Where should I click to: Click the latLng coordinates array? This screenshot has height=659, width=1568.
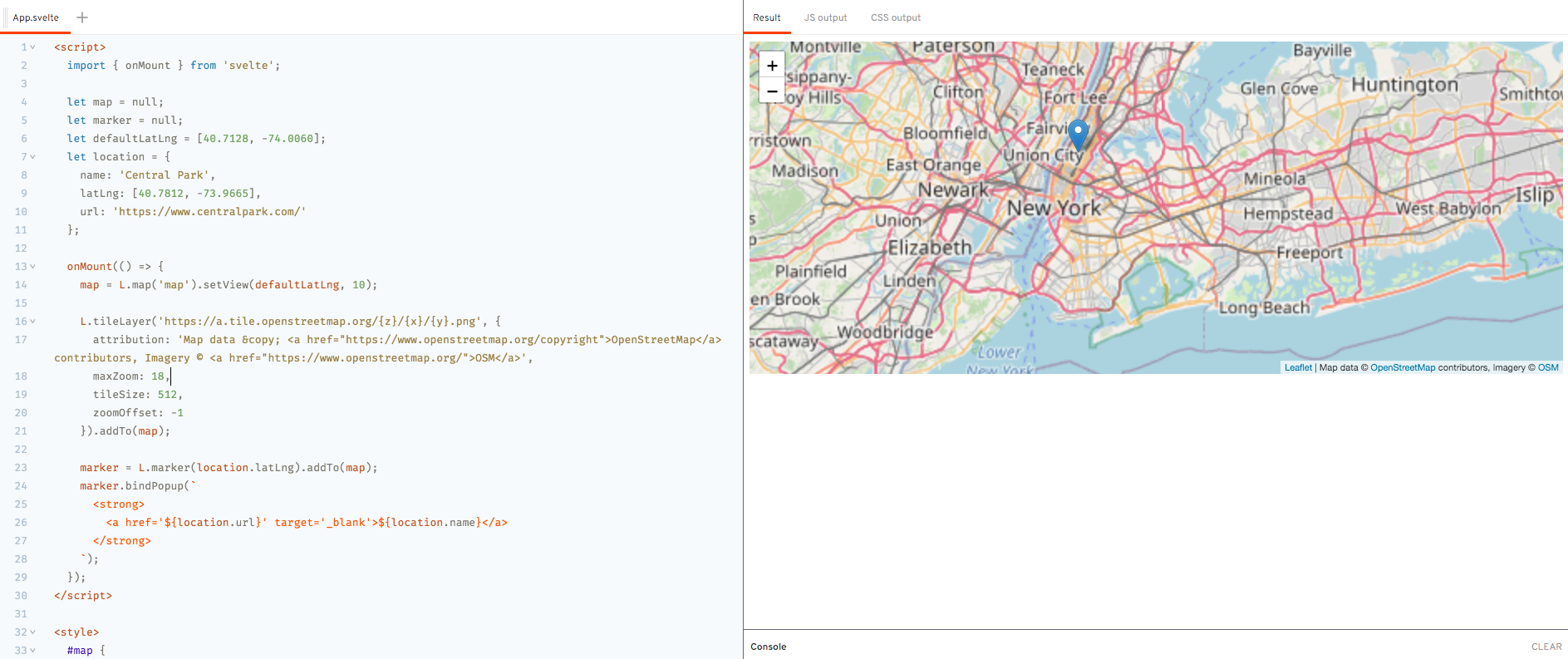pos(193,194)
